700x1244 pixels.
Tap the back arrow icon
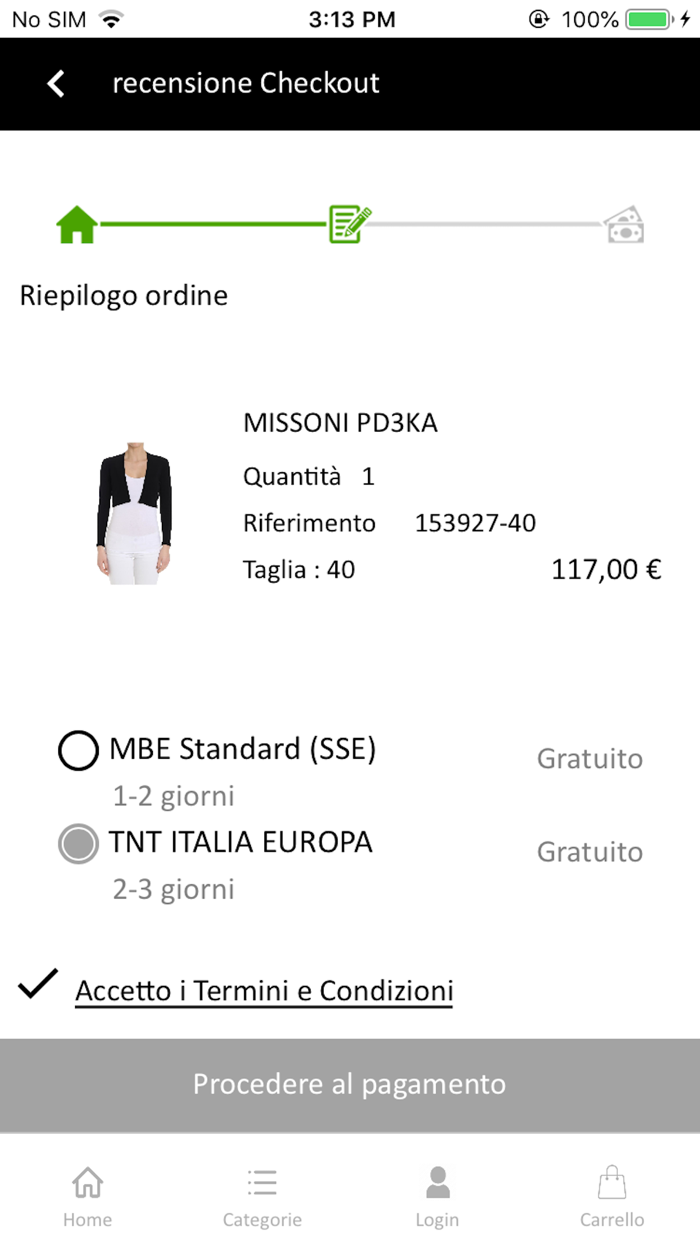coord(55,84)
